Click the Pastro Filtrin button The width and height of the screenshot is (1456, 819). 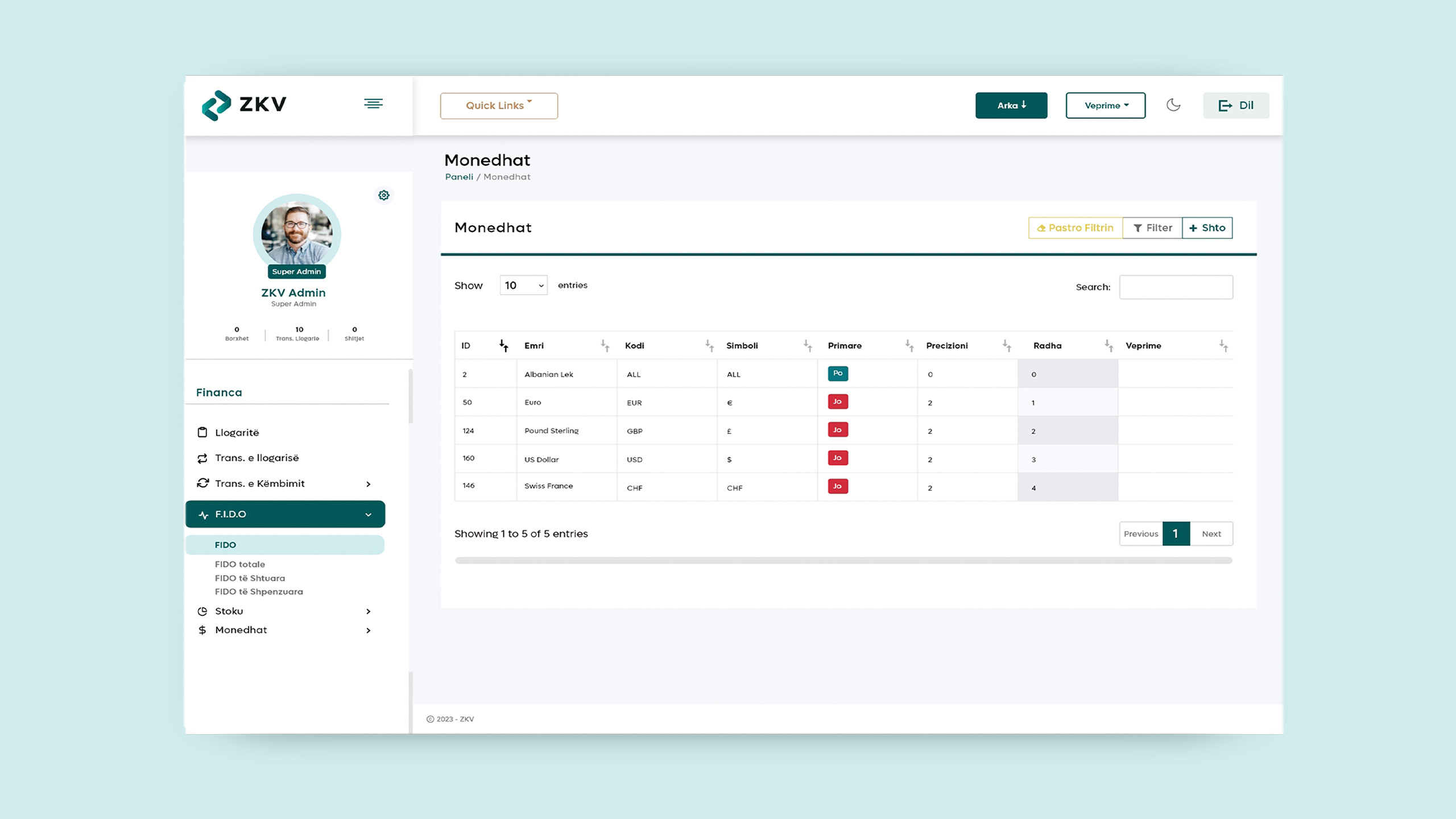coord(1075,228)
